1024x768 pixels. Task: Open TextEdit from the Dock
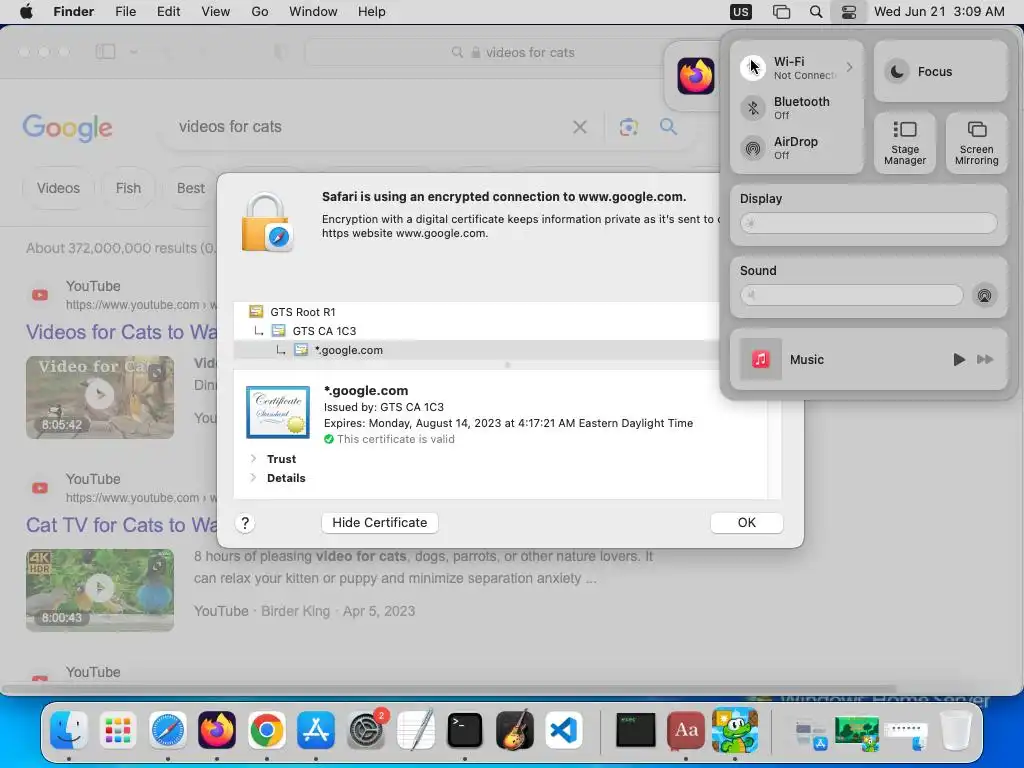415,729
